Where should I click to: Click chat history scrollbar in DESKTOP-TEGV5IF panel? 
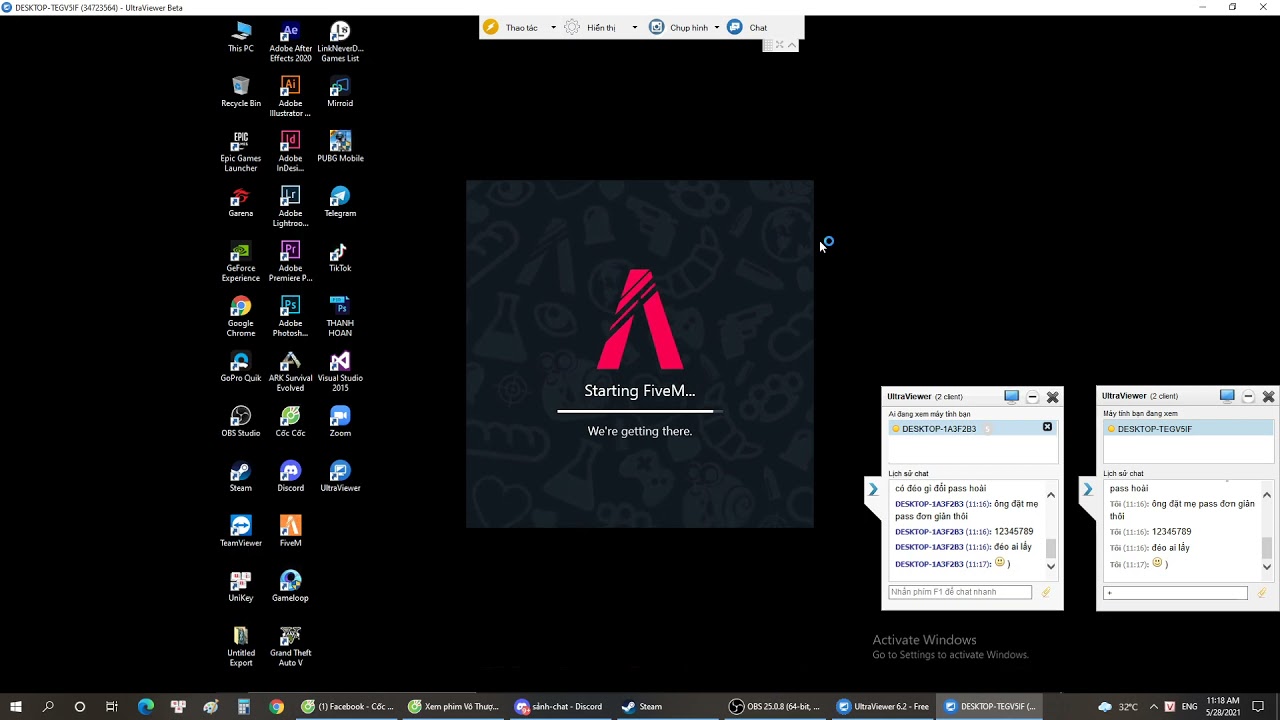(x=1267, y=547)
